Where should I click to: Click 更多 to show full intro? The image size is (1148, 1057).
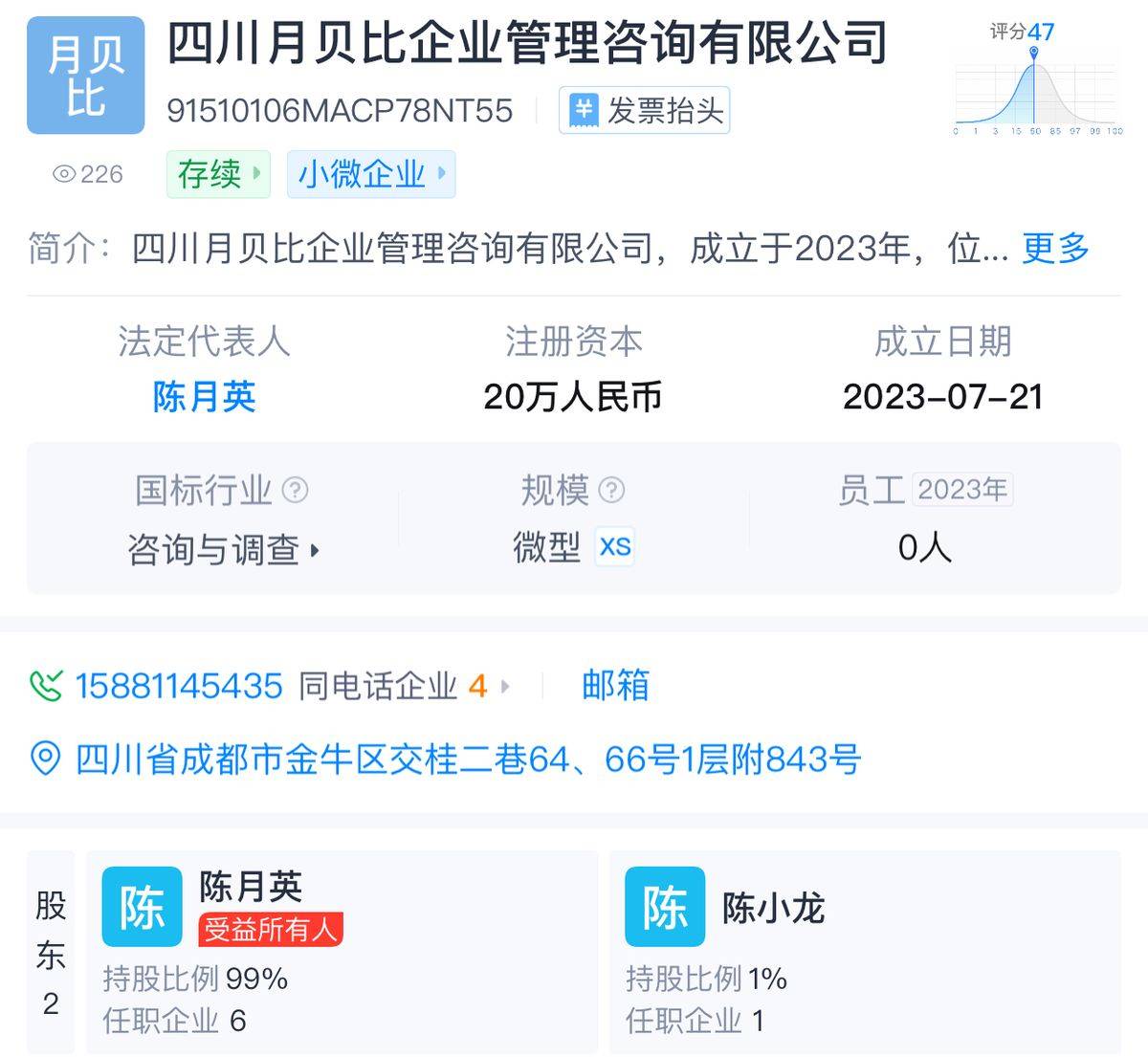click(x=1055, y=249)
